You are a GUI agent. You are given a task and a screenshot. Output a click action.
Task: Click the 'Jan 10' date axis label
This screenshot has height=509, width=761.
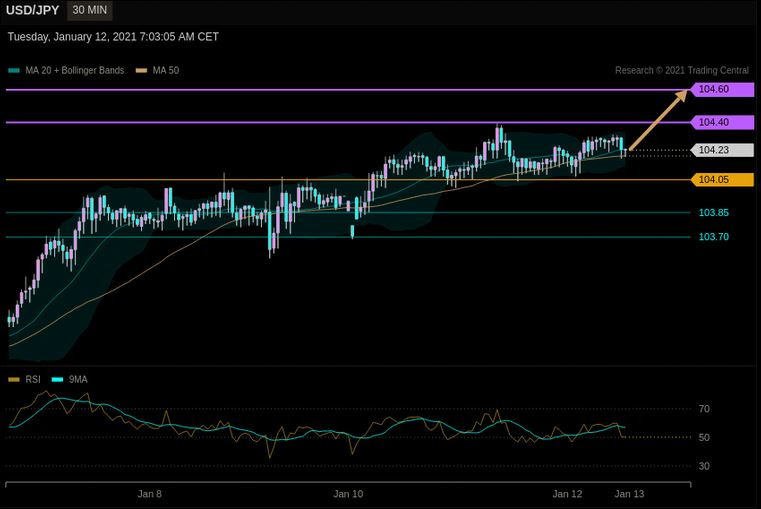tap(348, 494)
